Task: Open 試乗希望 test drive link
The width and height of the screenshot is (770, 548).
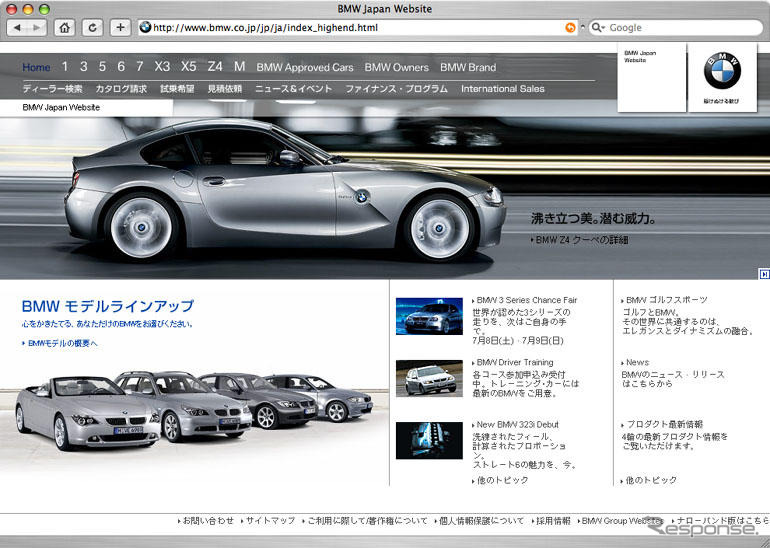Action: (x=177, y=89)
